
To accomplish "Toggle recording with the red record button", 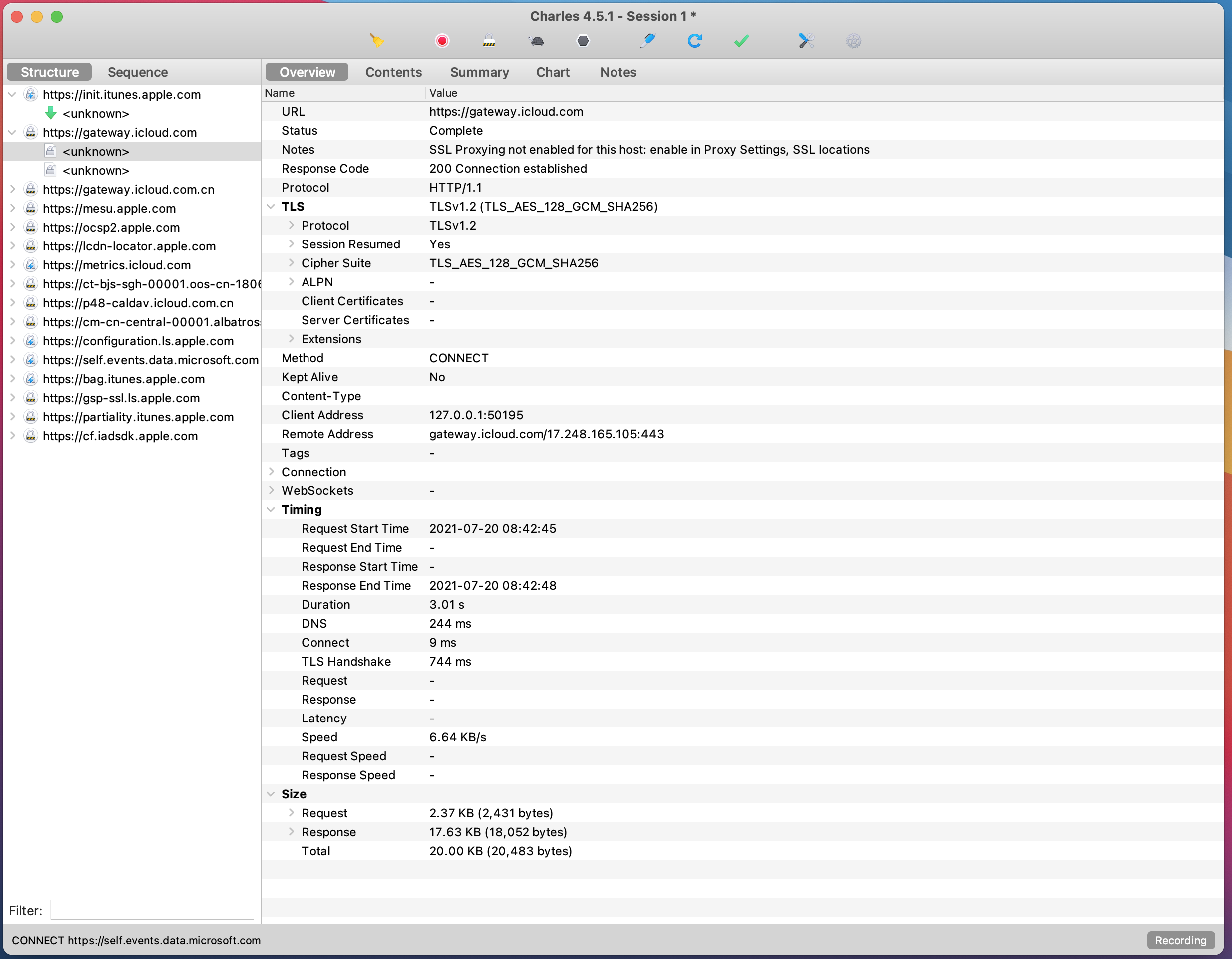I will click(x=442, y=40).
